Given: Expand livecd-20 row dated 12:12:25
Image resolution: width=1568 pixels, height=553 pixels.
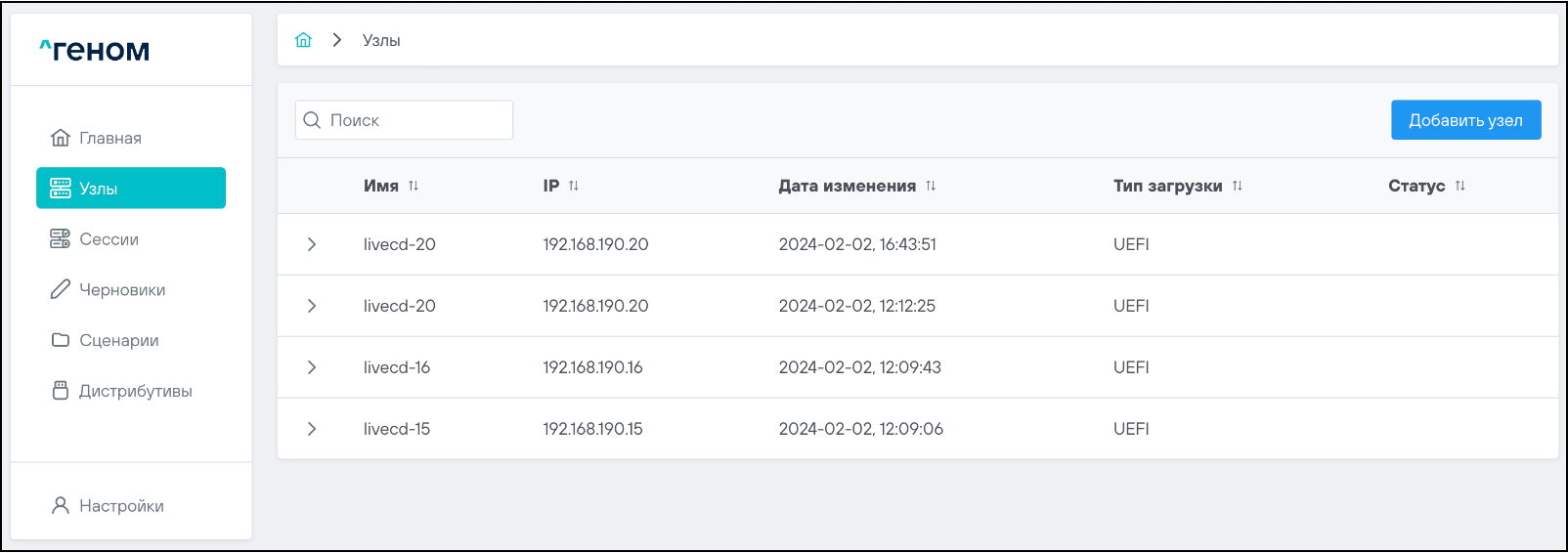Looking at the screenshot, I should click(x=312, y=306).
